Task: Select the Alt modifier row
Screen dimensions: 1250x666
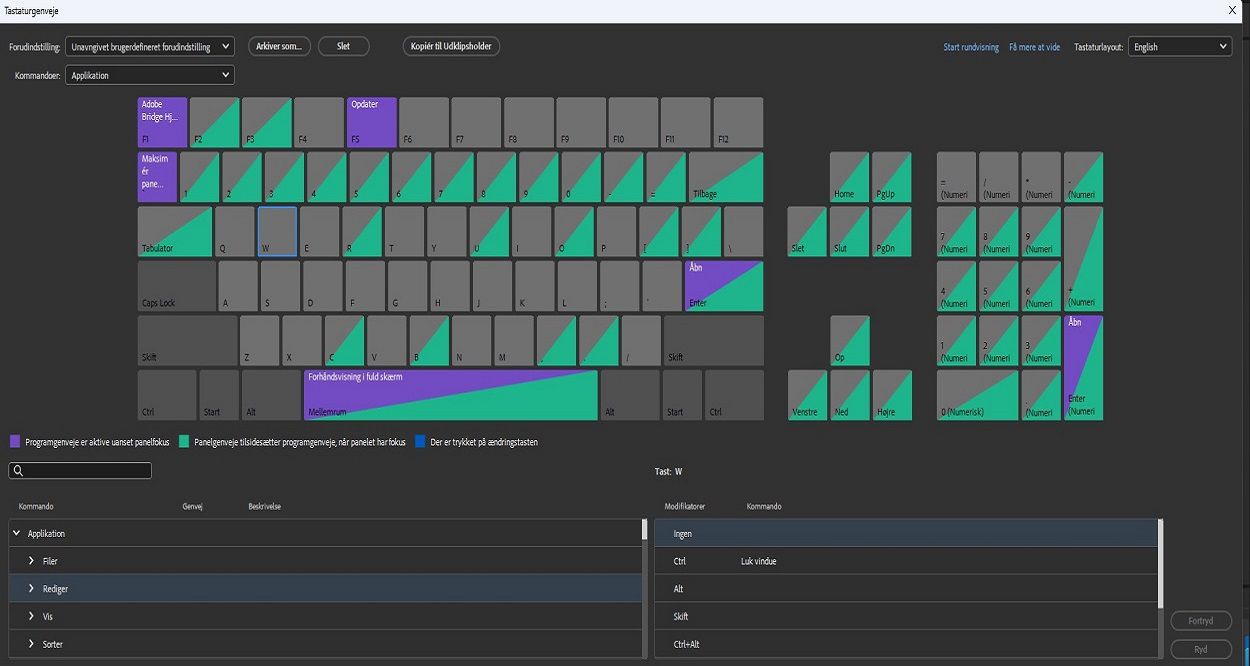Action: click(906, 589)
